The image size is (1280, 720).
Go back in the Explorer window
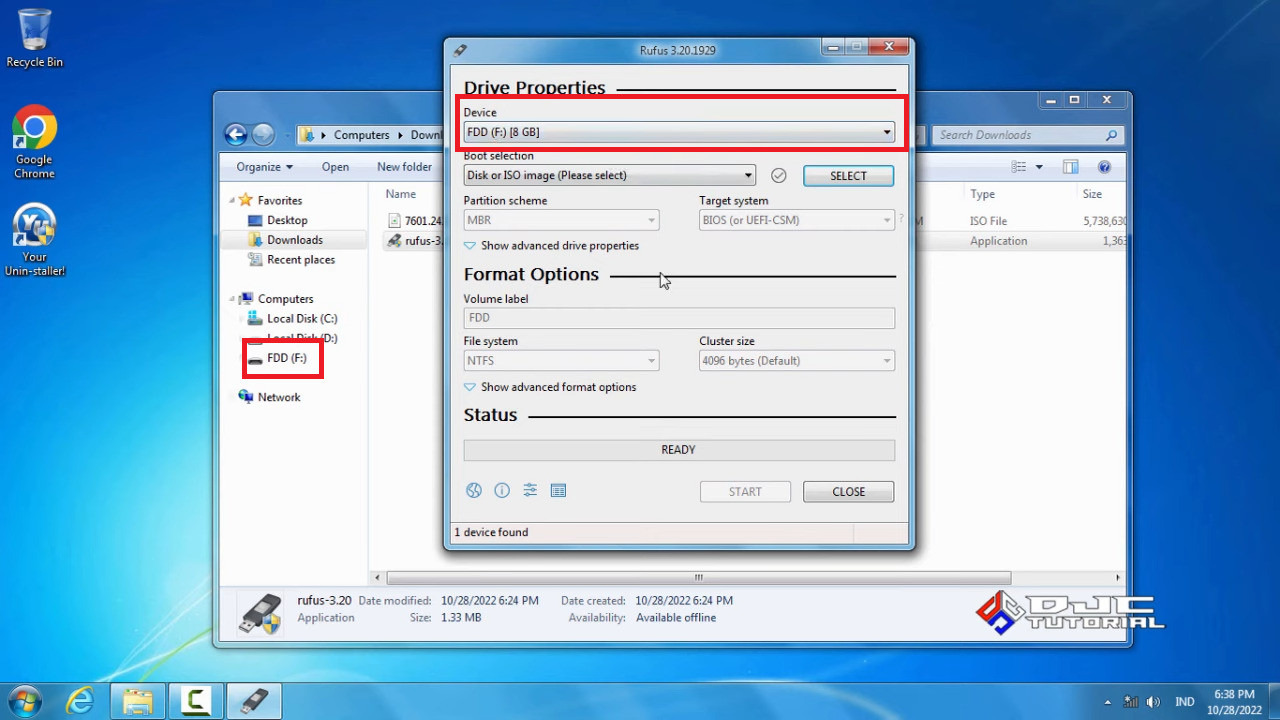[236, 135]
